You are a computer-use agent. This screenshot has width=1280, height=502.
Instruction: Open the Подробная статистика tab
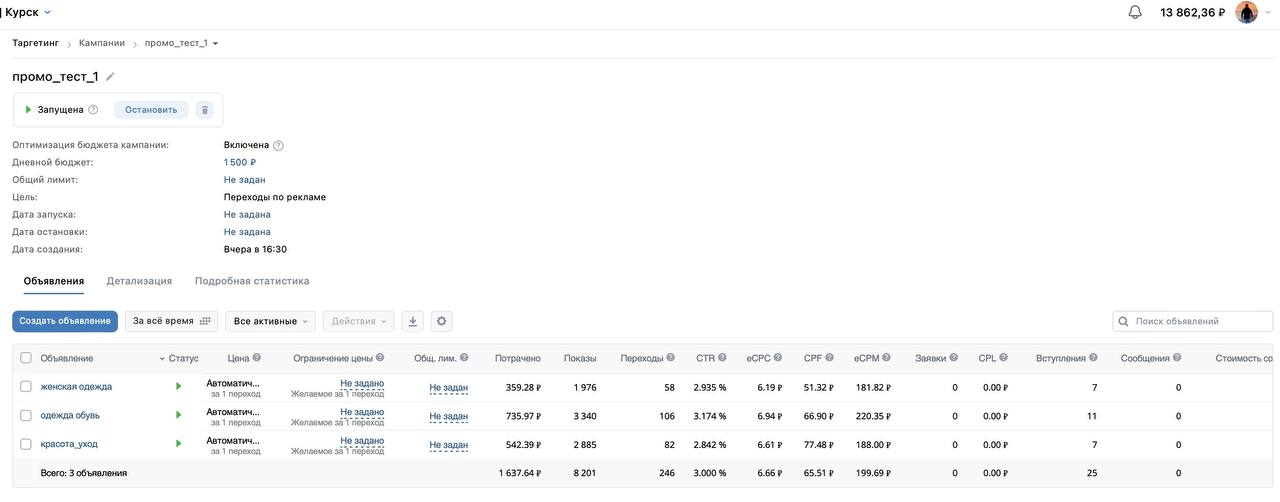[x=252, y=281]
